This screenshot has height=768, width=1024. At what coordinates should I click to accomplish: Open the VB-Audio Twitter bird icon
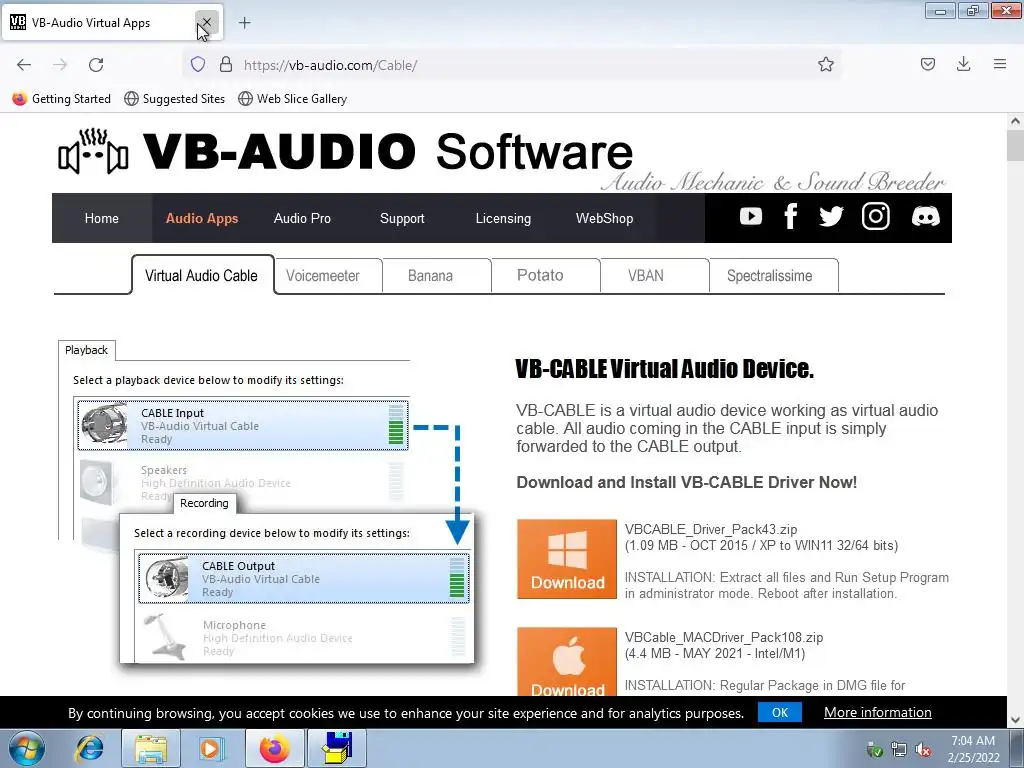tap(831, 216)
